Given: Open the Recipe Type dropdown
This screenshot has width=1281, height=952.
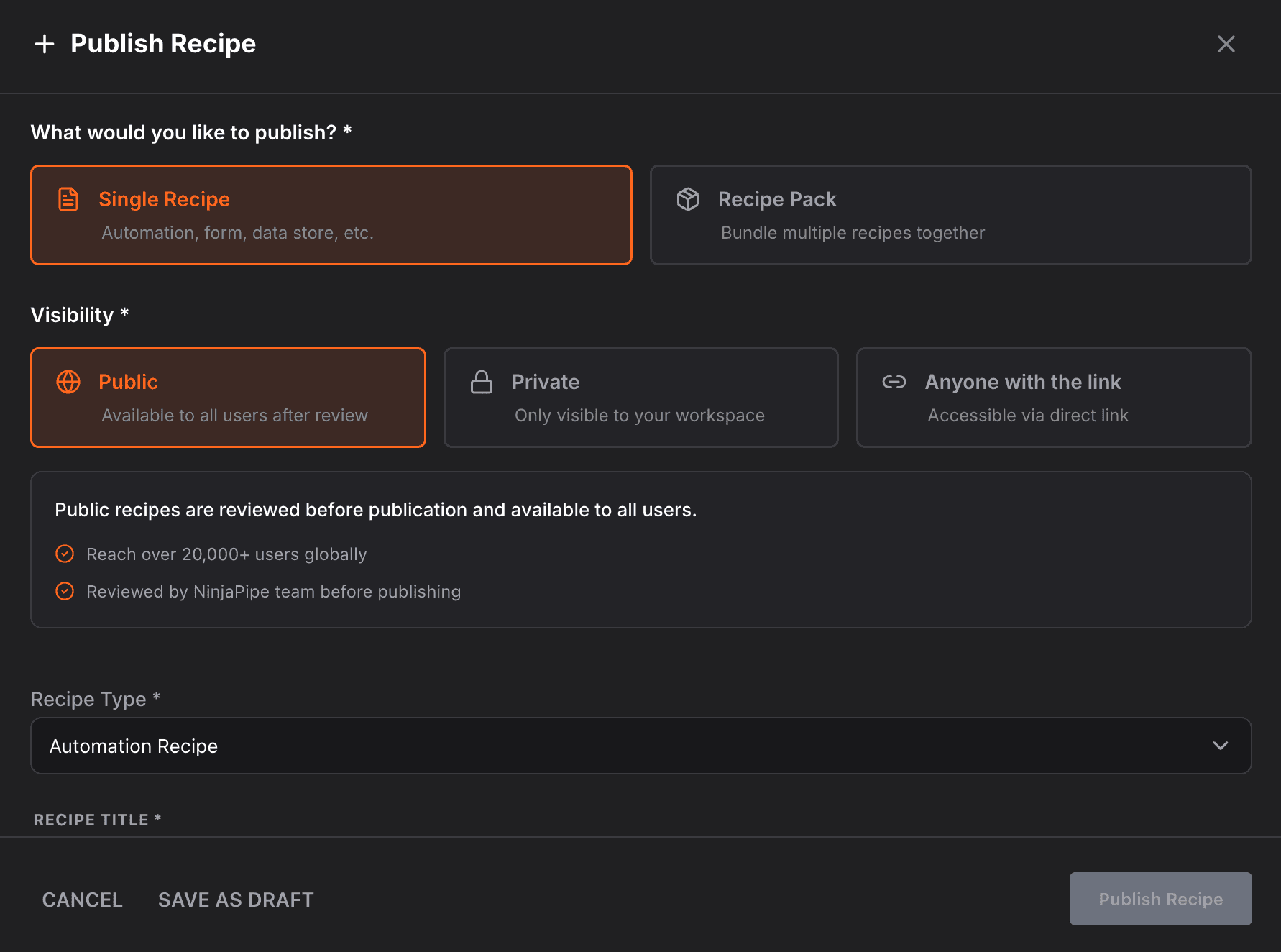Looking at the screenshot, I should [x=640, y=746].
